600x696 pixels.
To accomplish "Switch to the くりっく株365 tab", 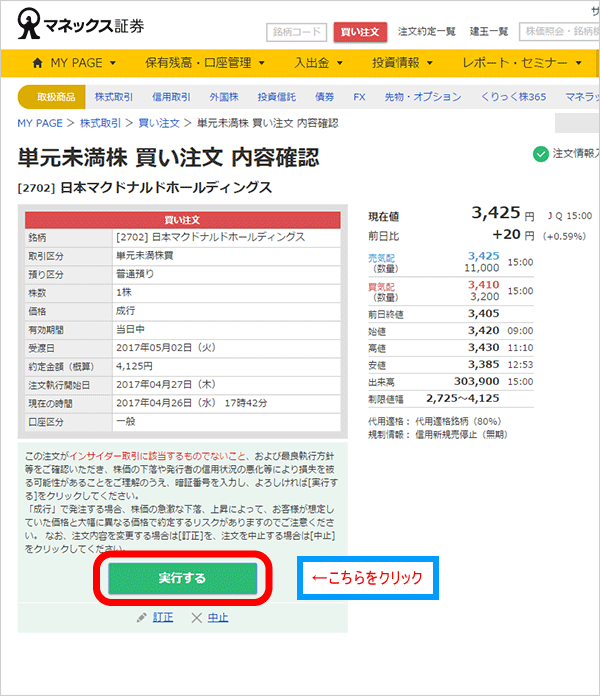I will point(513,97).
